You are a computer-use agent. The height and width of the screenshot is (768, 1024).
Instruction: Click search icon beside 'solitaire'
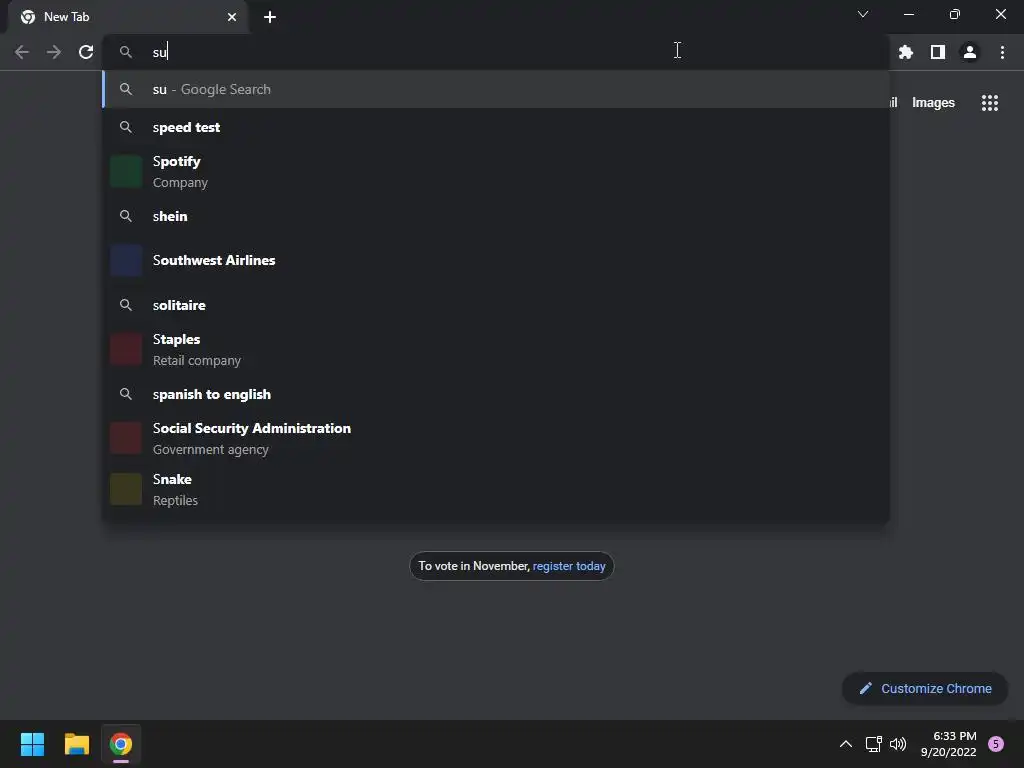pyautogui.click(x=126, y=305)
